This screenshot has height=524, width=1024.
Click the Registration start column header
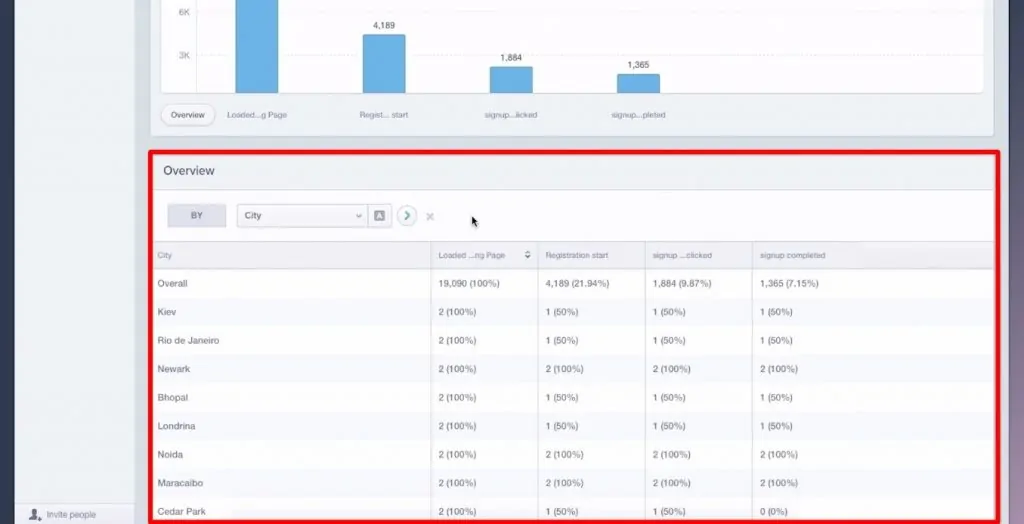(577, 255)
